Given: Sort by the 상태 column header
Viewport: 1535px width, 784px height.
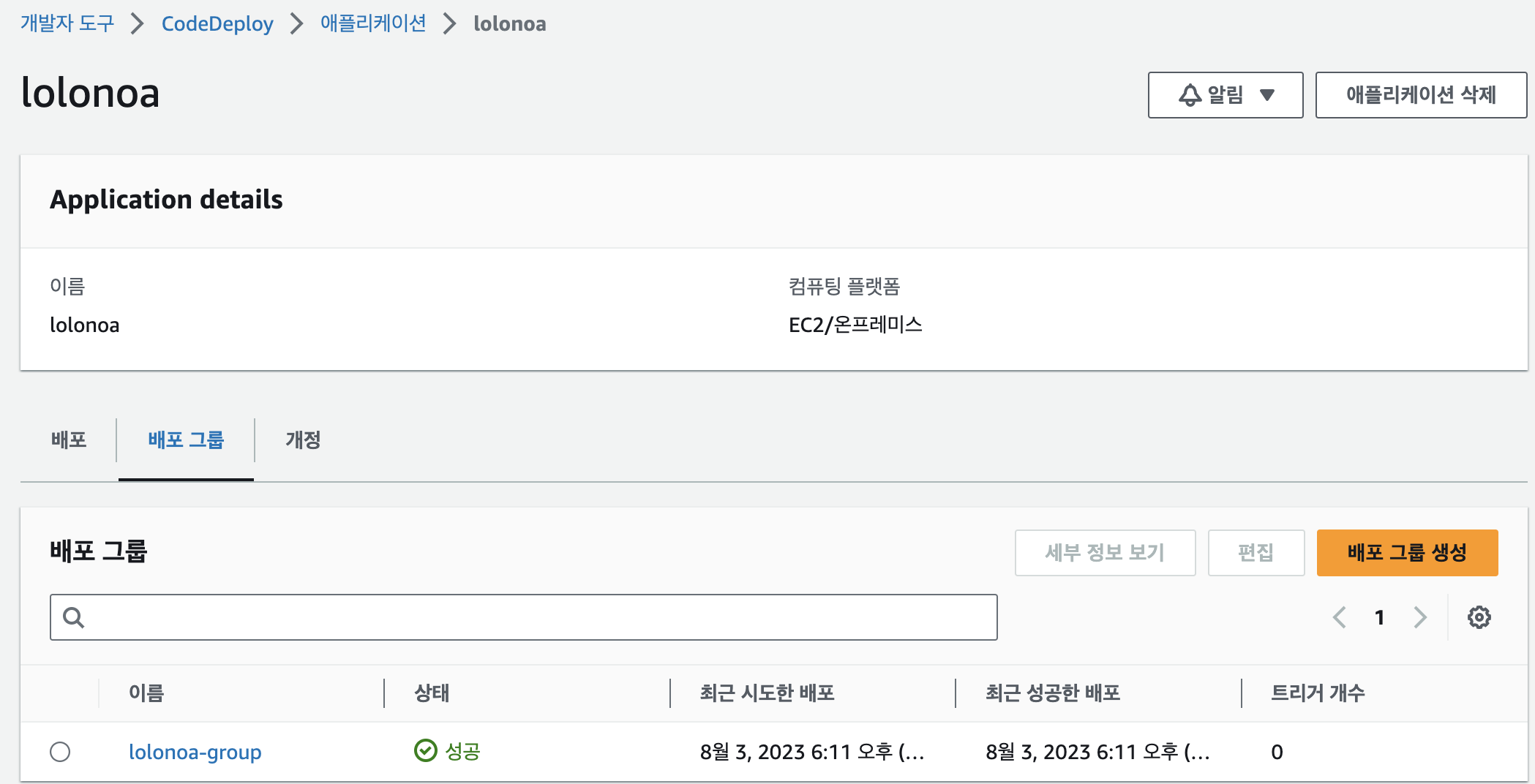Looking at the screenshot, I should pos(432,693).
